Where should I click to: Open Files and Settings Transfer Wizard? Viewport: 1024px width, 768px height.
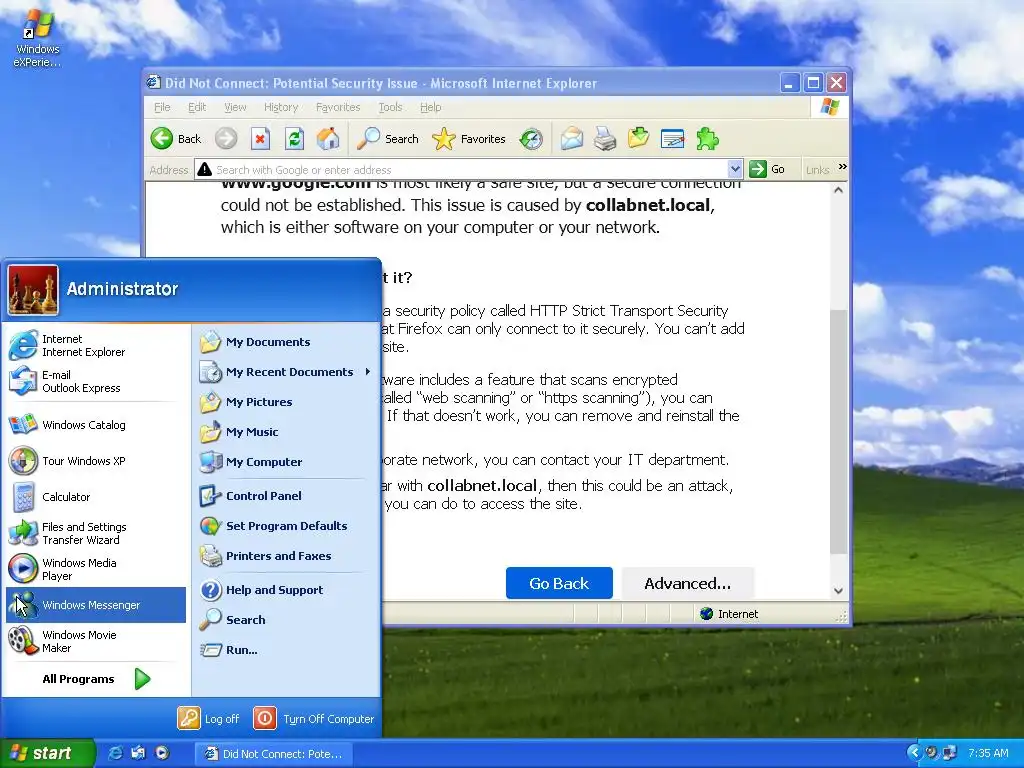(95, 533)
